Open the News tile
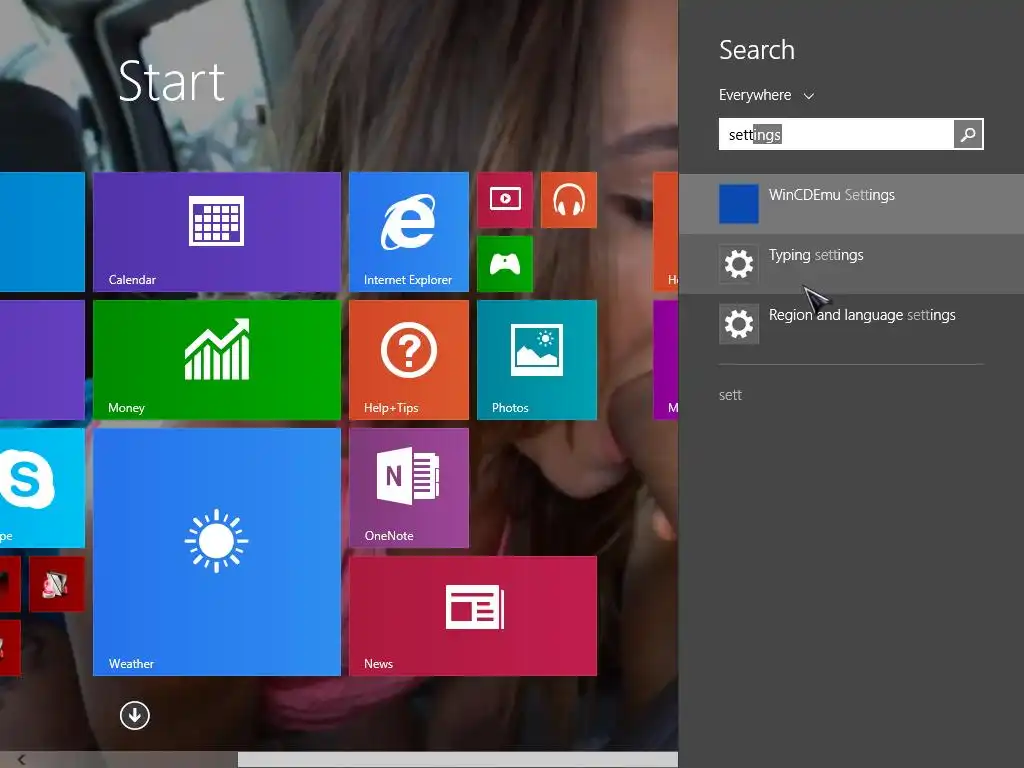This screenshot has height=768, width=1024. tap(473, 616)
